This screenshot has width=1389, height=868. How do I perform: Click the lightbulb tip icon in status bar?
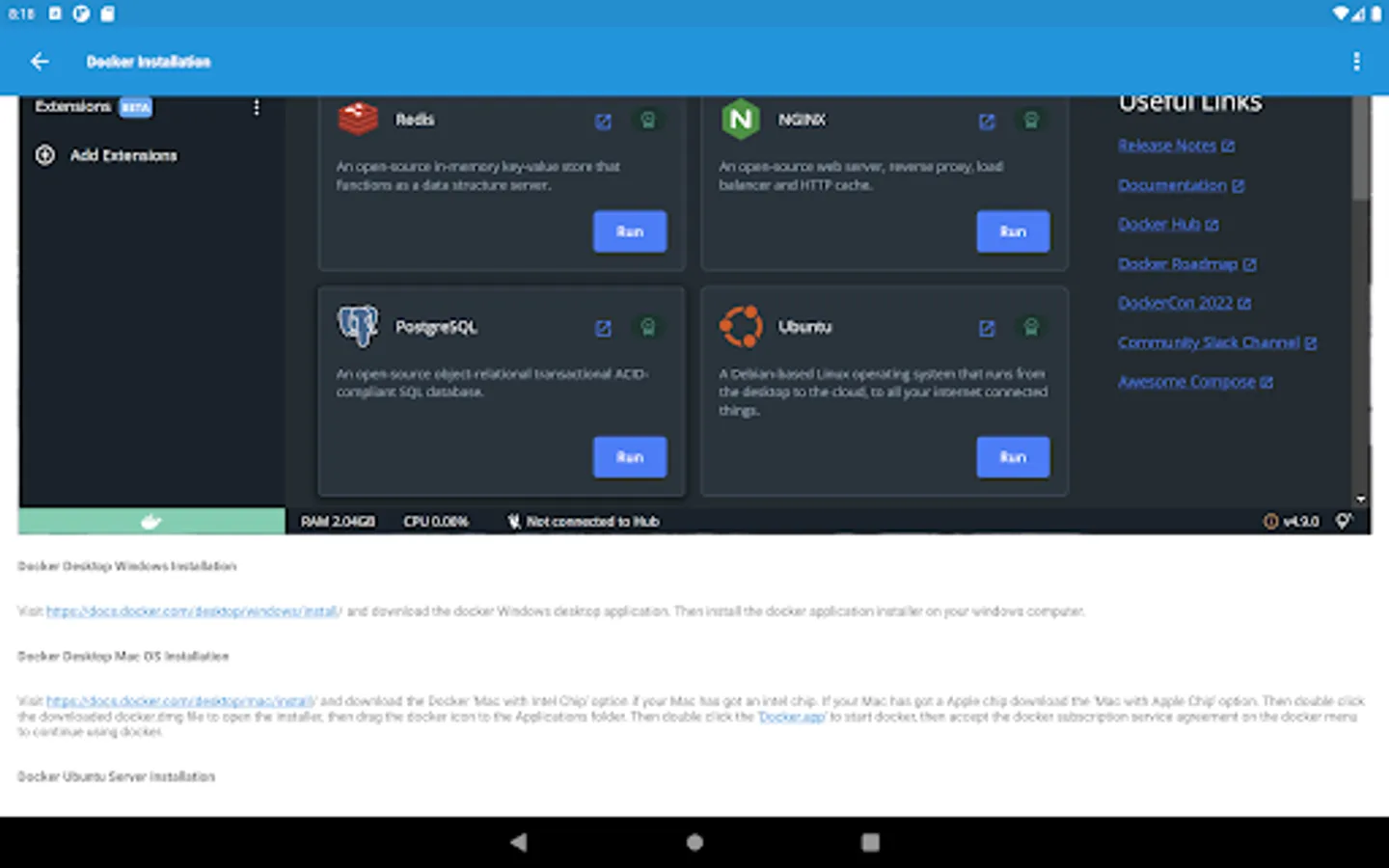pyautogui.click(x=1344, y=521)
